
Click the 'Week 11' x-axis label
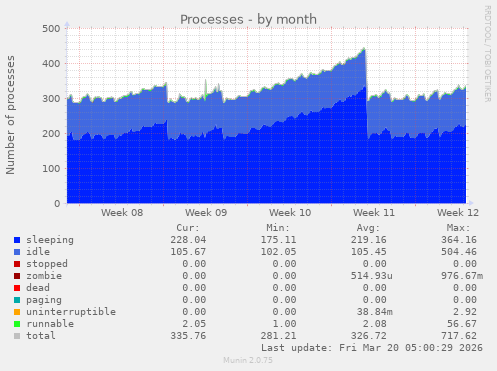(374, 213)
